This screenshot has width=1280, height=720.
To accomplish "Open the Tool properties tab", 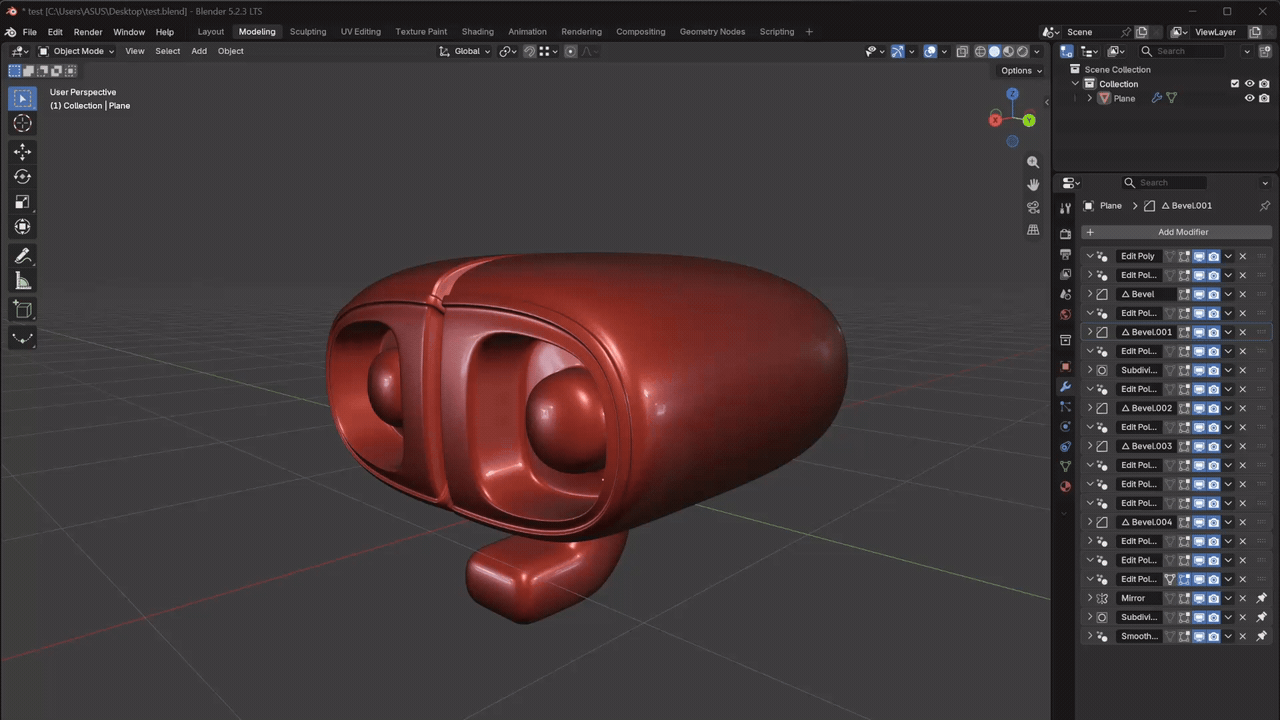I will [1065, 208].
